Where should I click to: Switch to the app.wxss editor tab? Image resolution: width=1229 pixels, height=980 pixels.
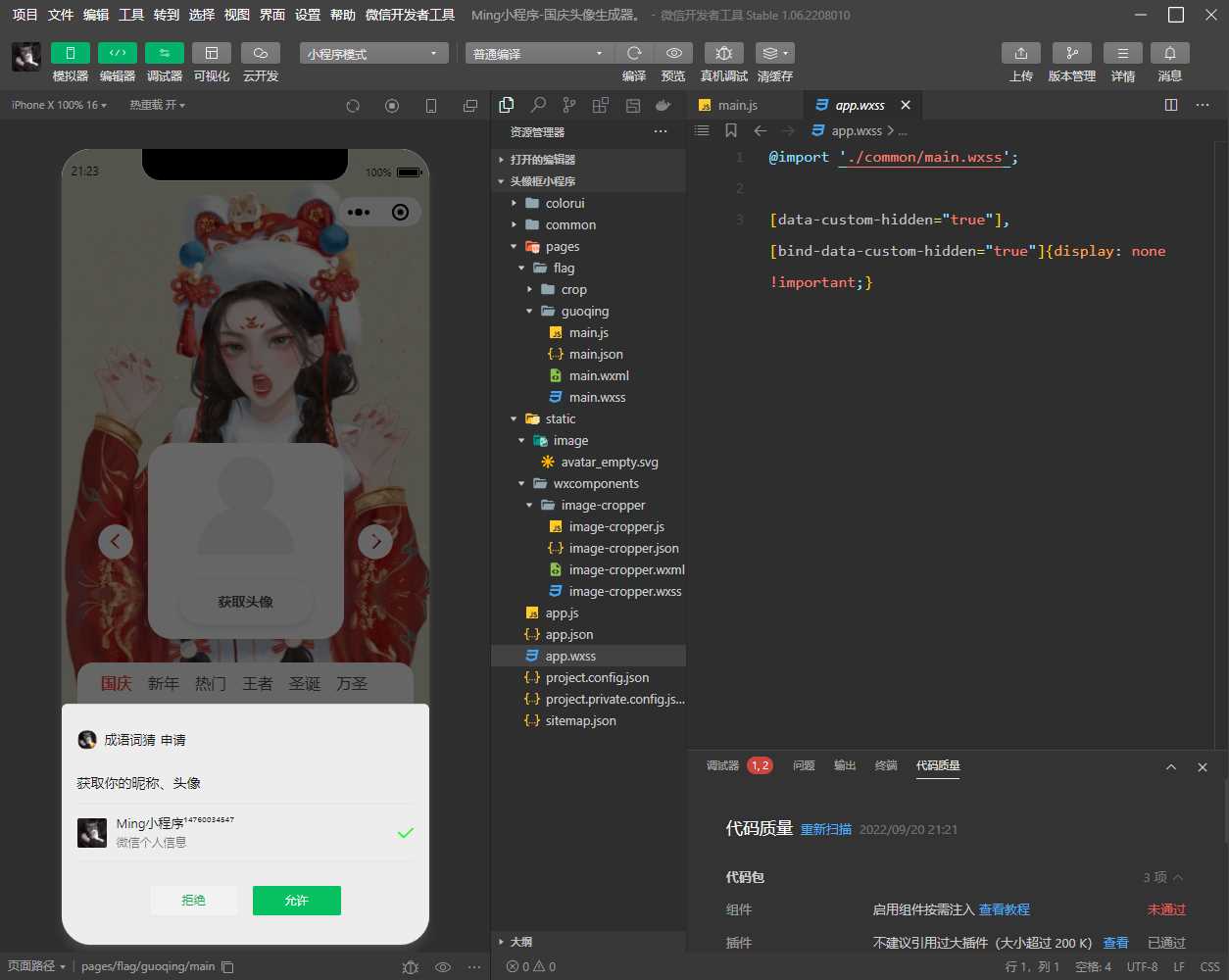pyautogui.click(x=860, y=105)
